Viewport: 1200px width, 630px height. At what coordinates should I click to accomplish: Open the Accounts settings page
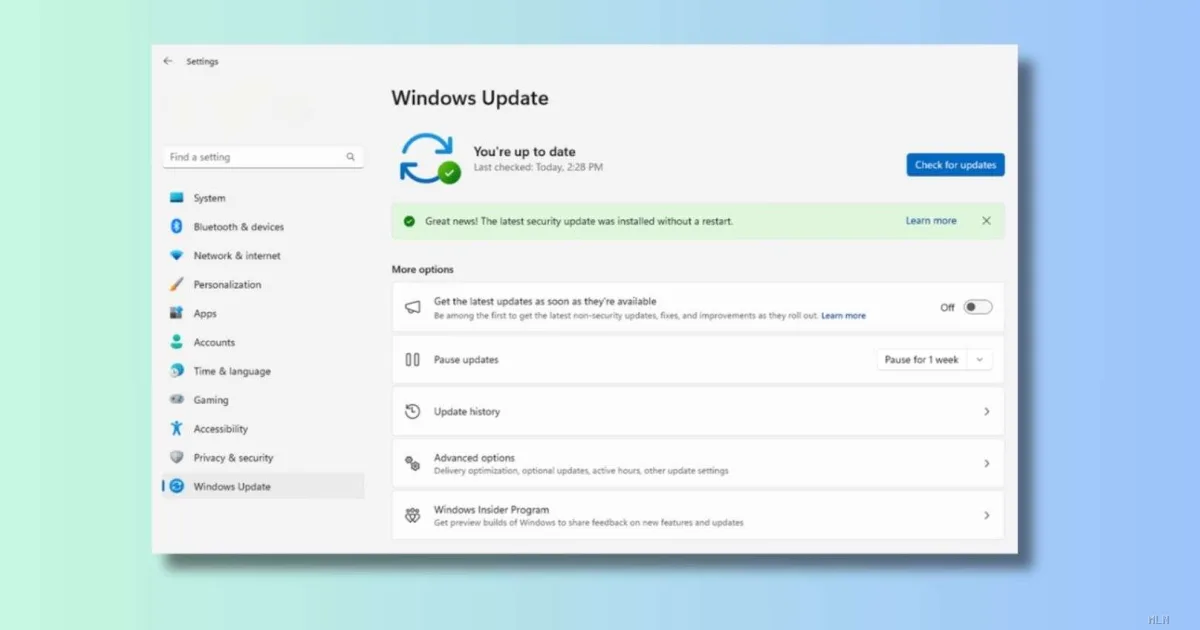coord(214,342)
